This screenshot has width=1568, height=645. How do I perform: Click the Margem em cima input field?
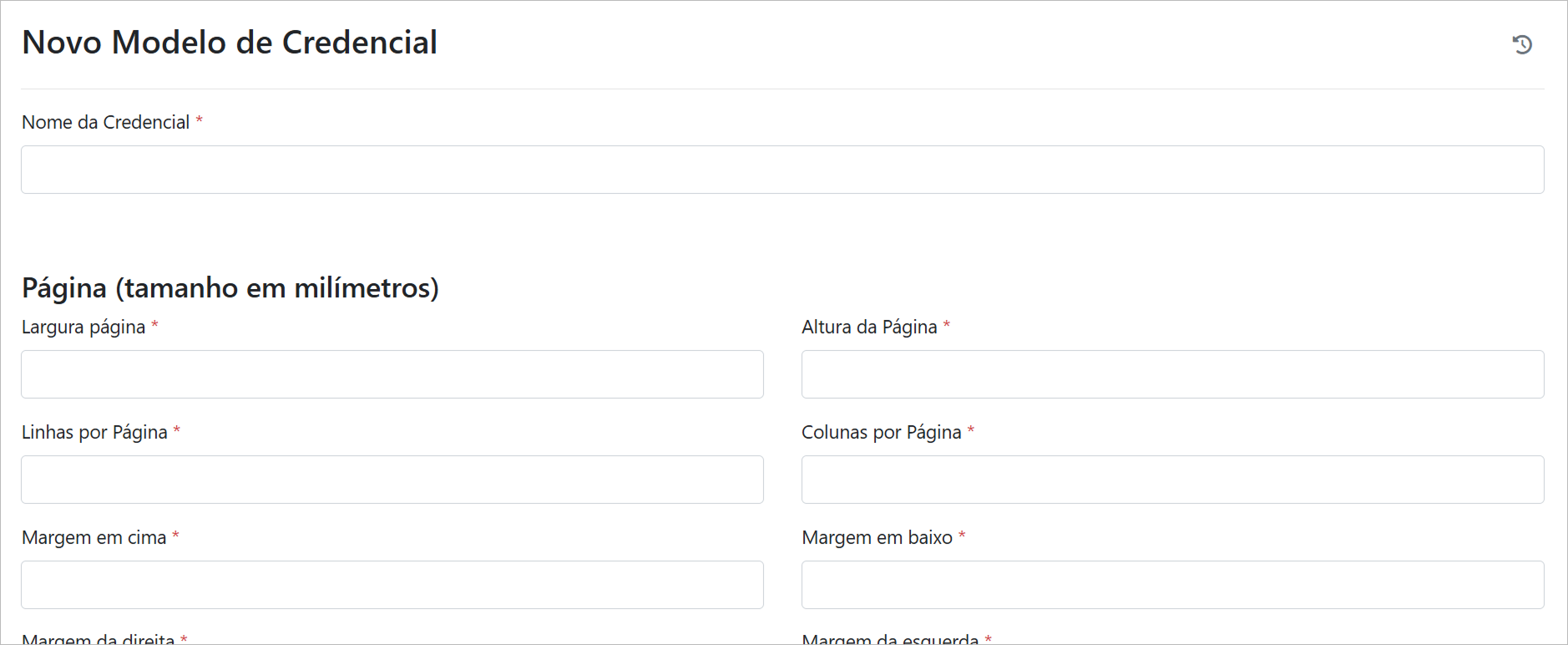(x=392, y=585)
